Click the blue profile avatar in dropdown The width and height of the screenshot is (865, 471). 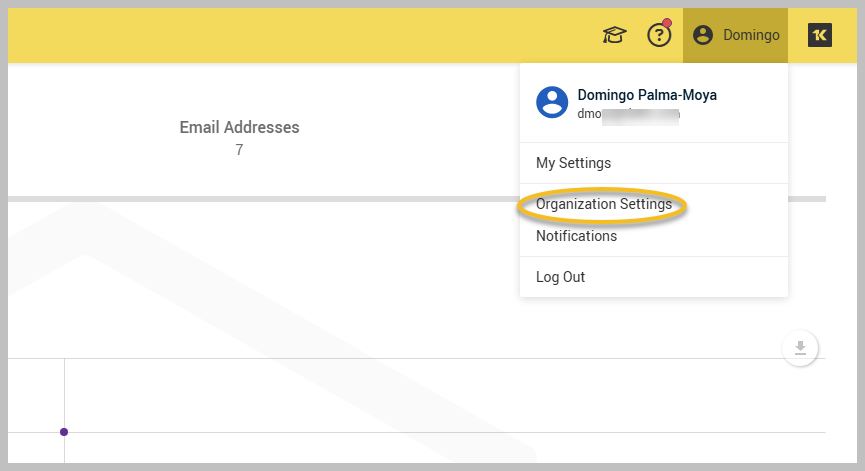(552, 102)
